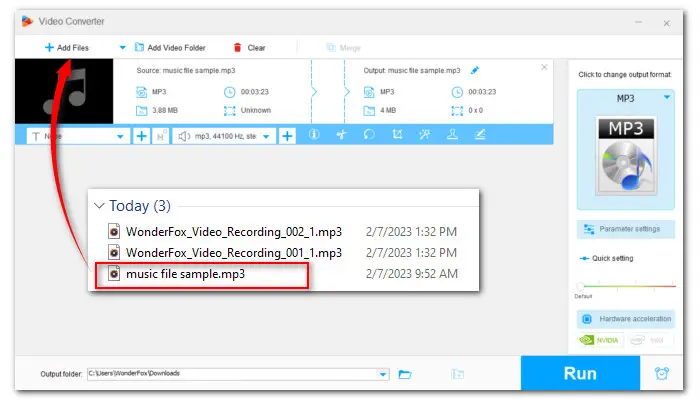Open the alarm clock scheduler icon
Viewport: 700px width, 407px height.
(x=662, y=373)
